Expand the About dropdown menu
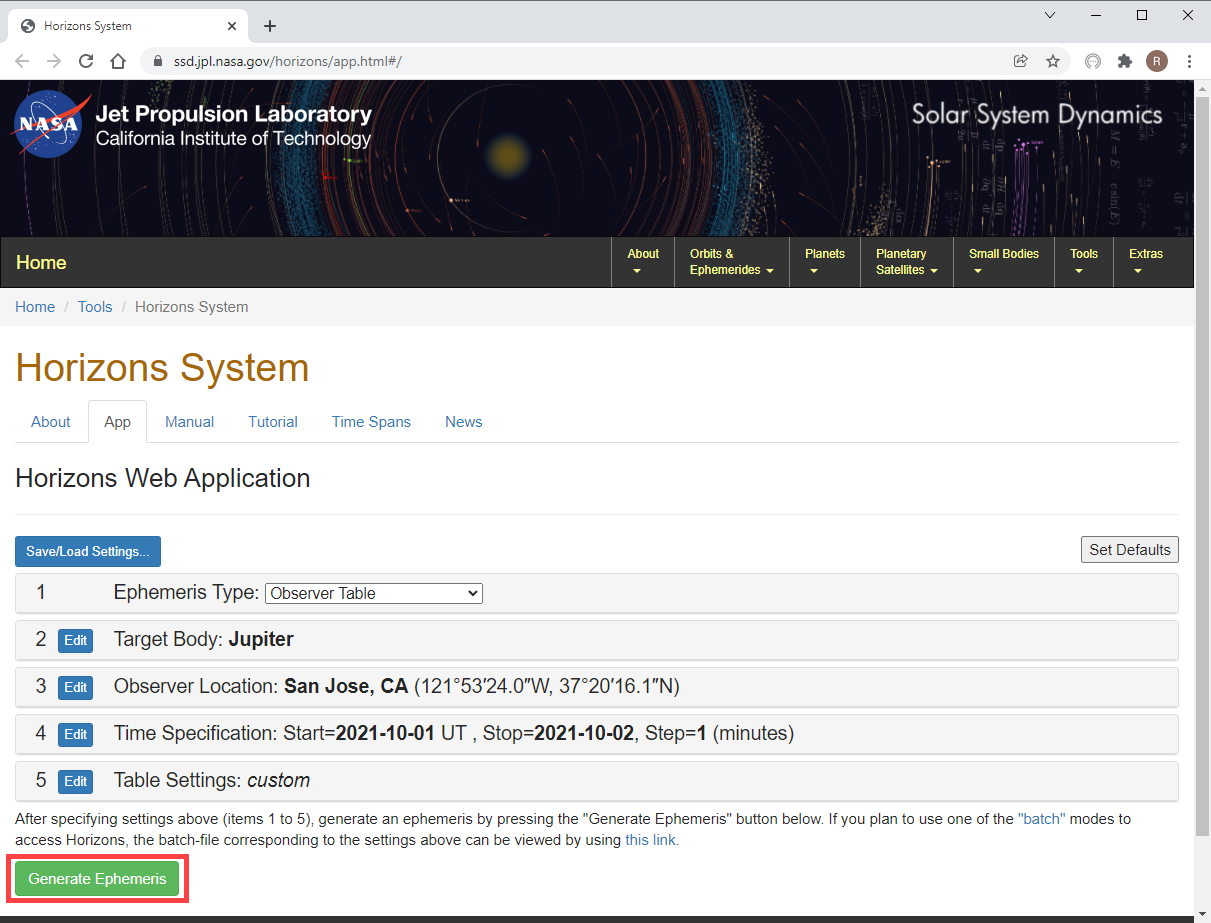The image size is (1211, 923). click(x=643, y=262)
